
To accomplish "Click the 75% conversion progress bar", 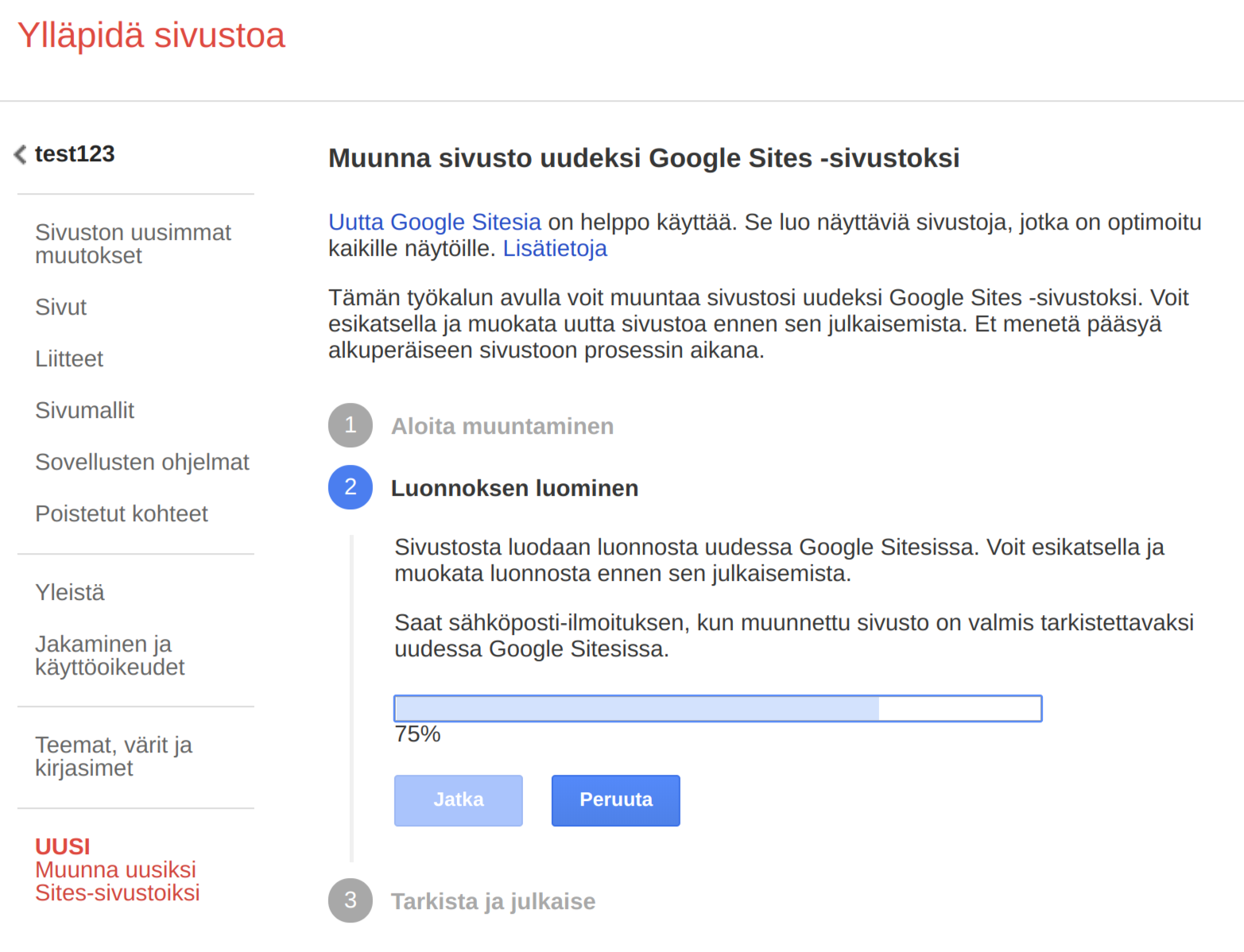I will 718,708.
